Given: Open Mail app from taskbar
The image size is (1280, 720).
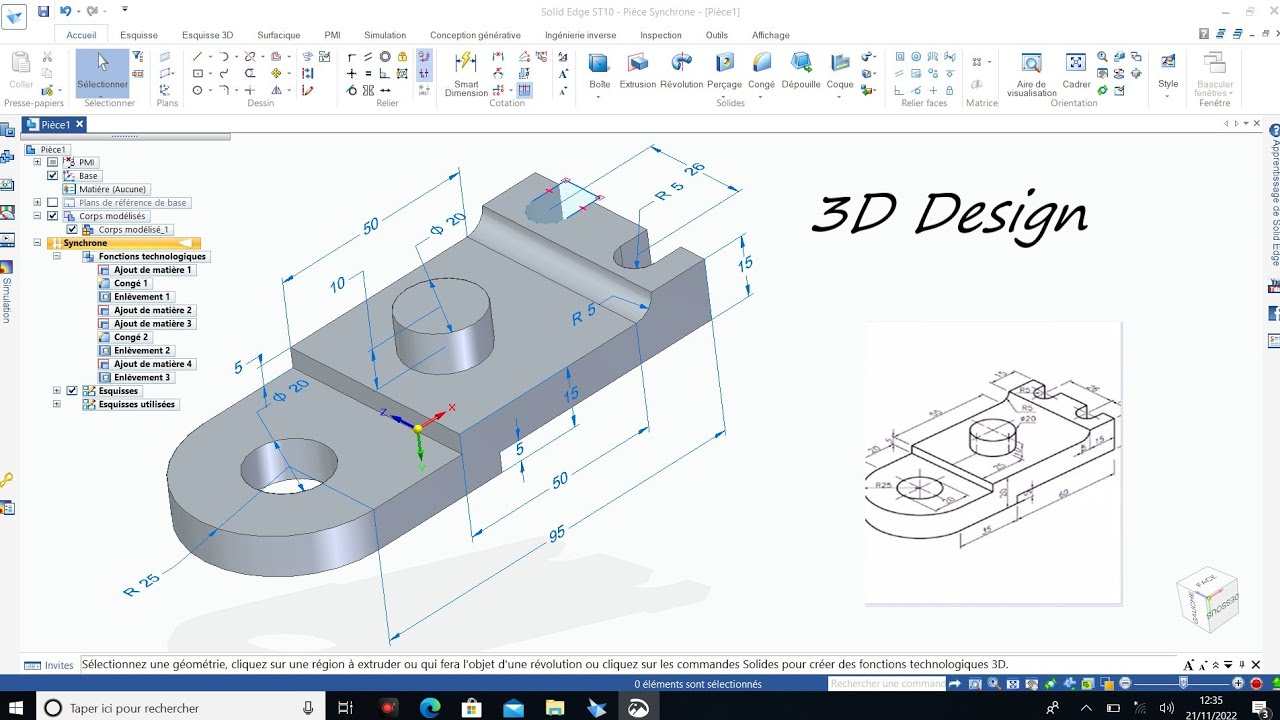Looking at the screenshot, I should coord(514,708).
